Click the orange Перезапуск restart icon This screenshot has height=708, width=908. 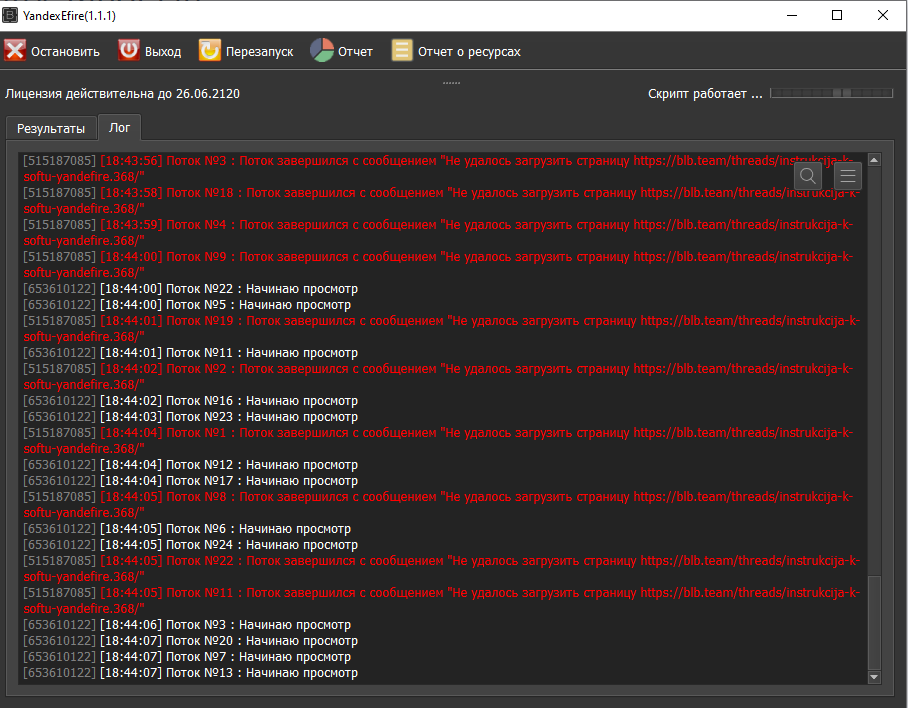210,51
